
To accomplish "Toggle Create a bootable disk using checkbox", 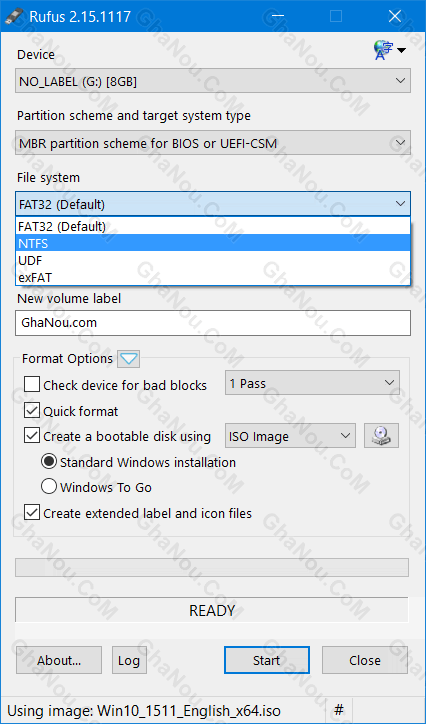I will click(32, 436).
